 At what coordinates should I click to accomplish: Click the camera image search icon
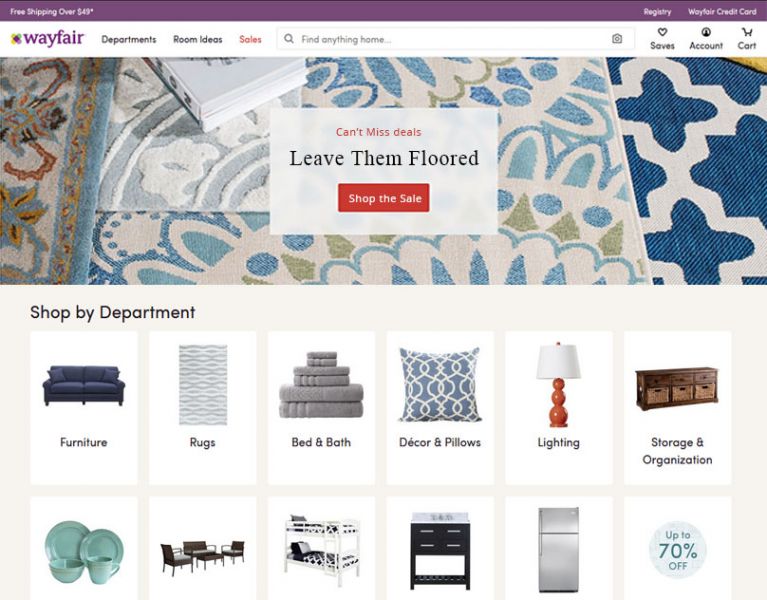[617, 39]
